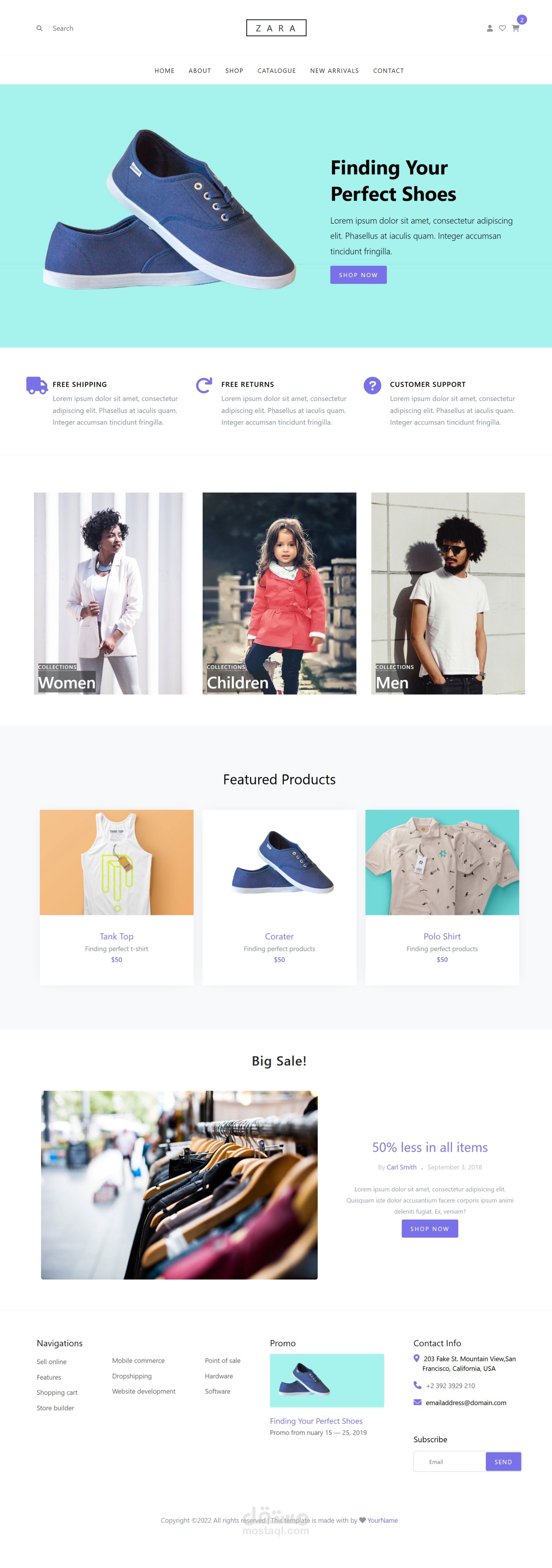Click the Email subscribe input field

[450, 1461]
